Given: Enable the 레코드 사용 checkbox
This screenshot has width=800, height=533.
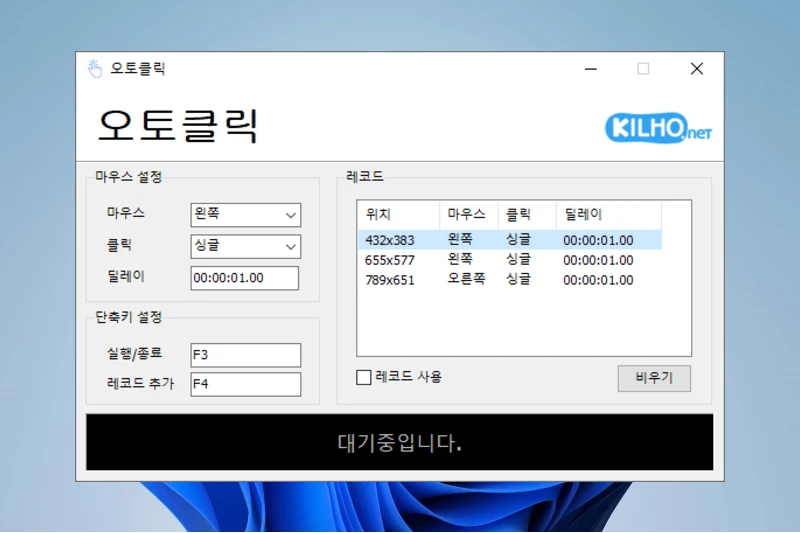Looking at the screenshot, I should [363, 377].
